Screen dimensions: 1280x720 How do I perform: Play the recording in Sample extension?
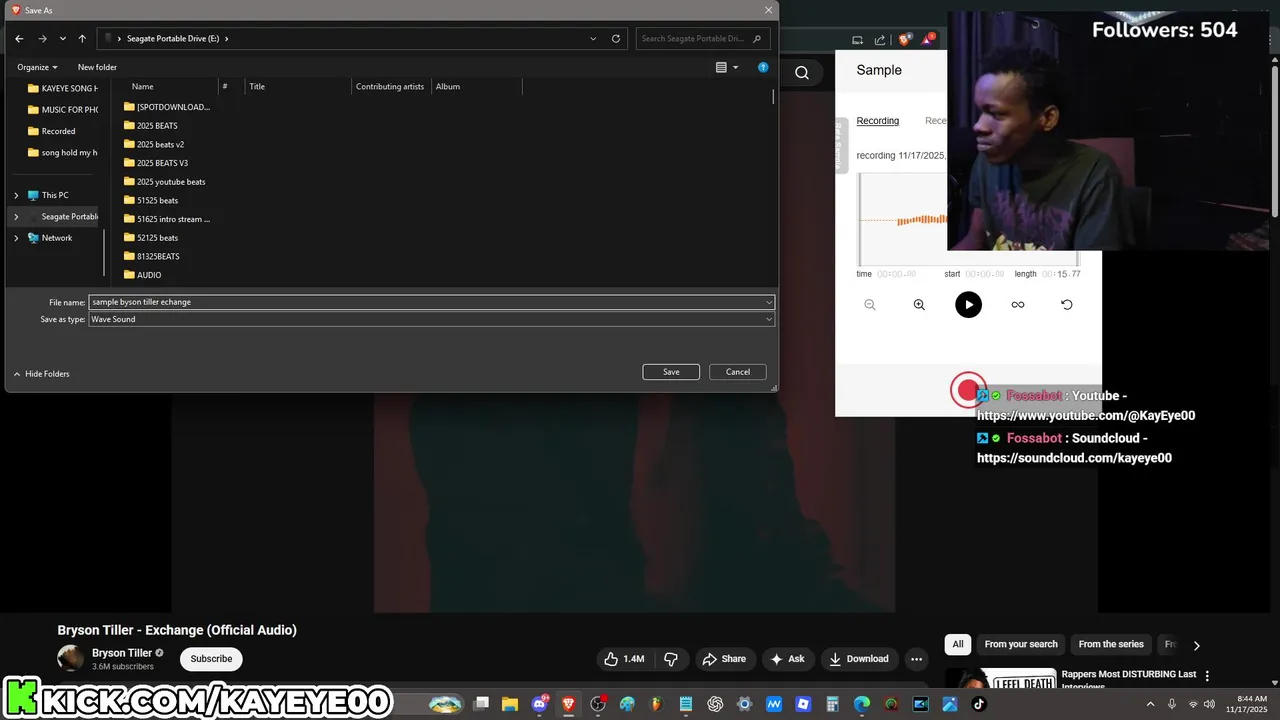tap(968, 305)
